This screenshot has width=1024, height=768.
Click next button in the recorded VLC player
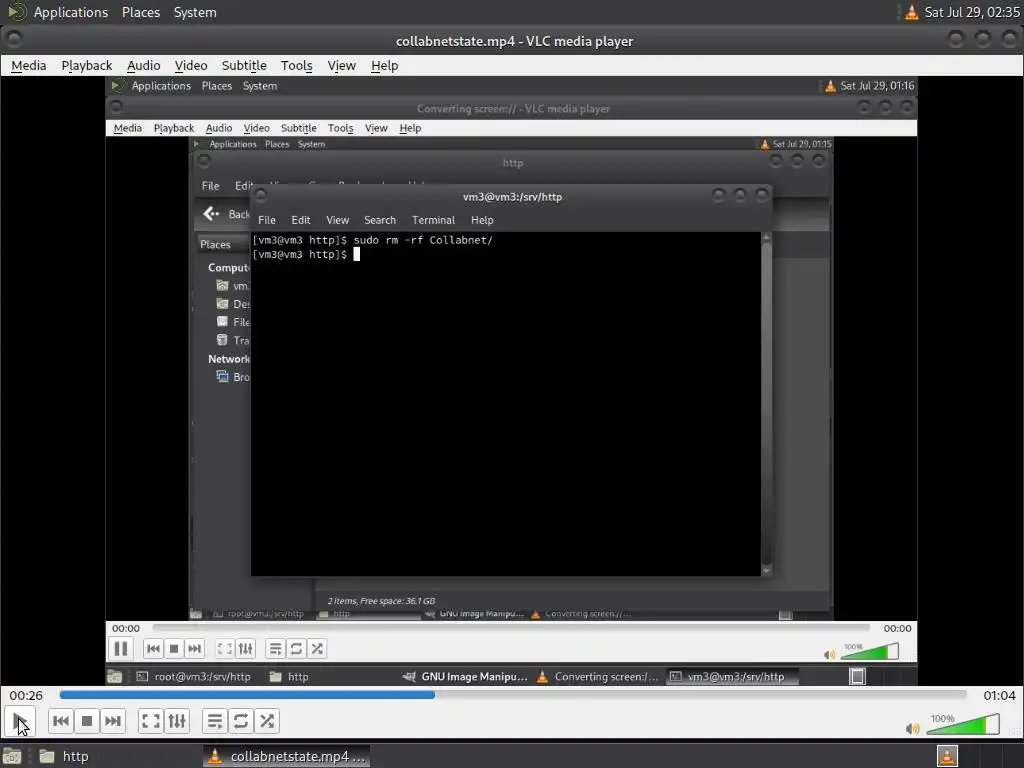click(x=195, y=648)
